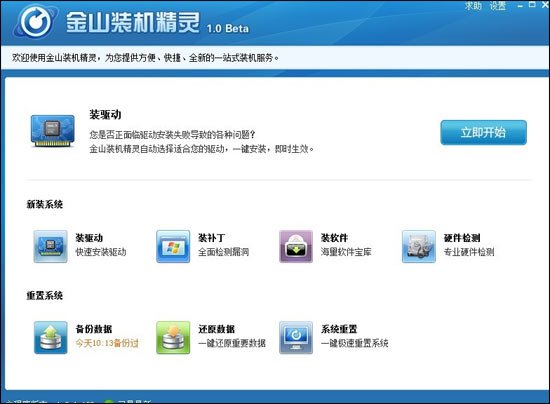The image size is (550, 404).
Task: Open the 装补丁 Windows patch icon
Action: click(173, 246)
